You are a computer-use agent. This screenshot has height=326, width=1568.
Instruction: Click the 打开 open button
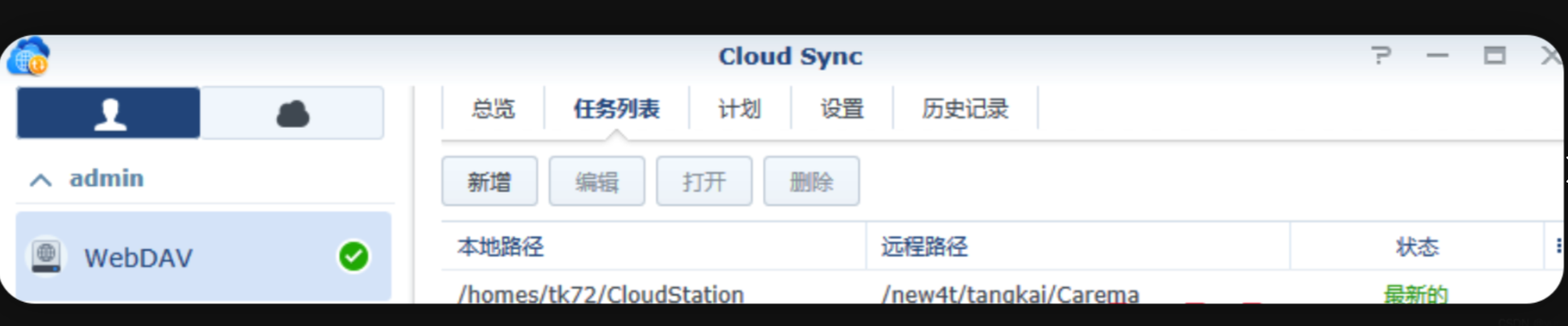[704, 182]
